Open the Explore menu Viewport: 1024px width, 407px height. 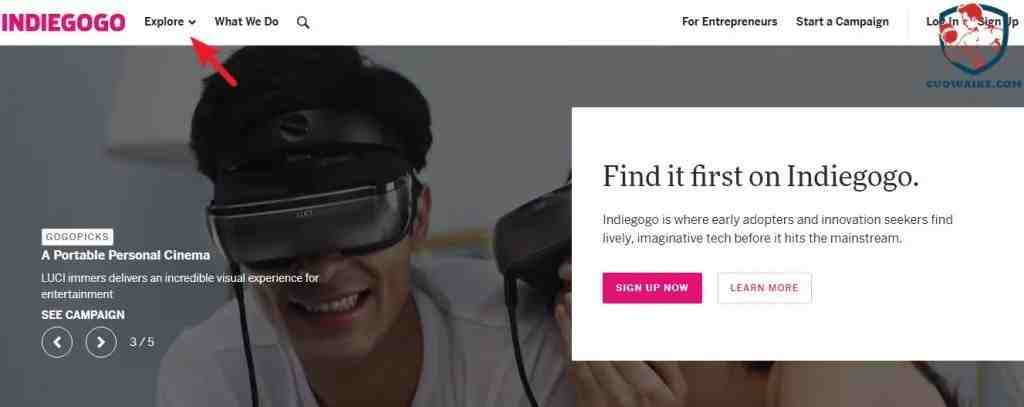[170, 22]
